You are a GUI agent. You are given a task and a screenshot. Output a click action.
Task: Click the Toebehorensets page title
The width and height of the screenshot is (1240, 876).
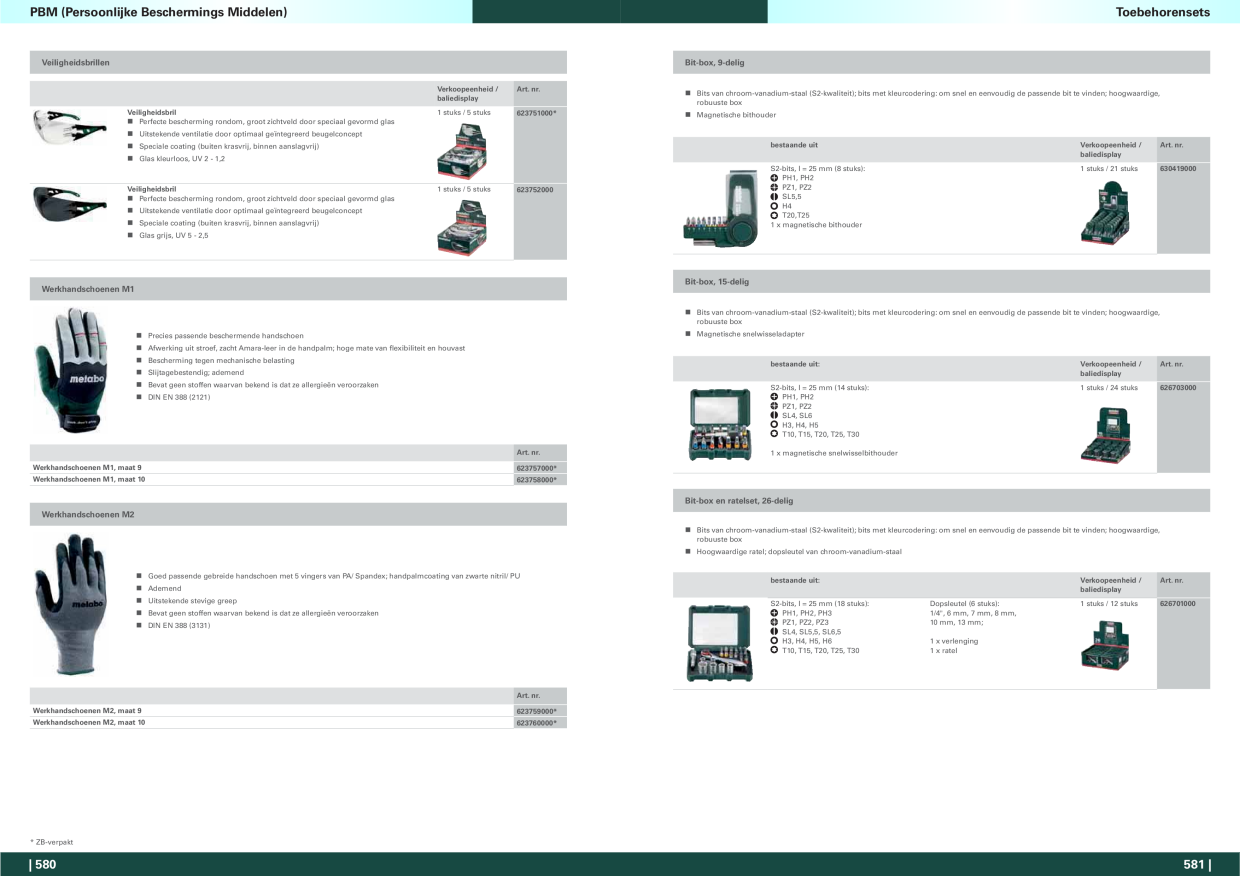pos(1163,12)
